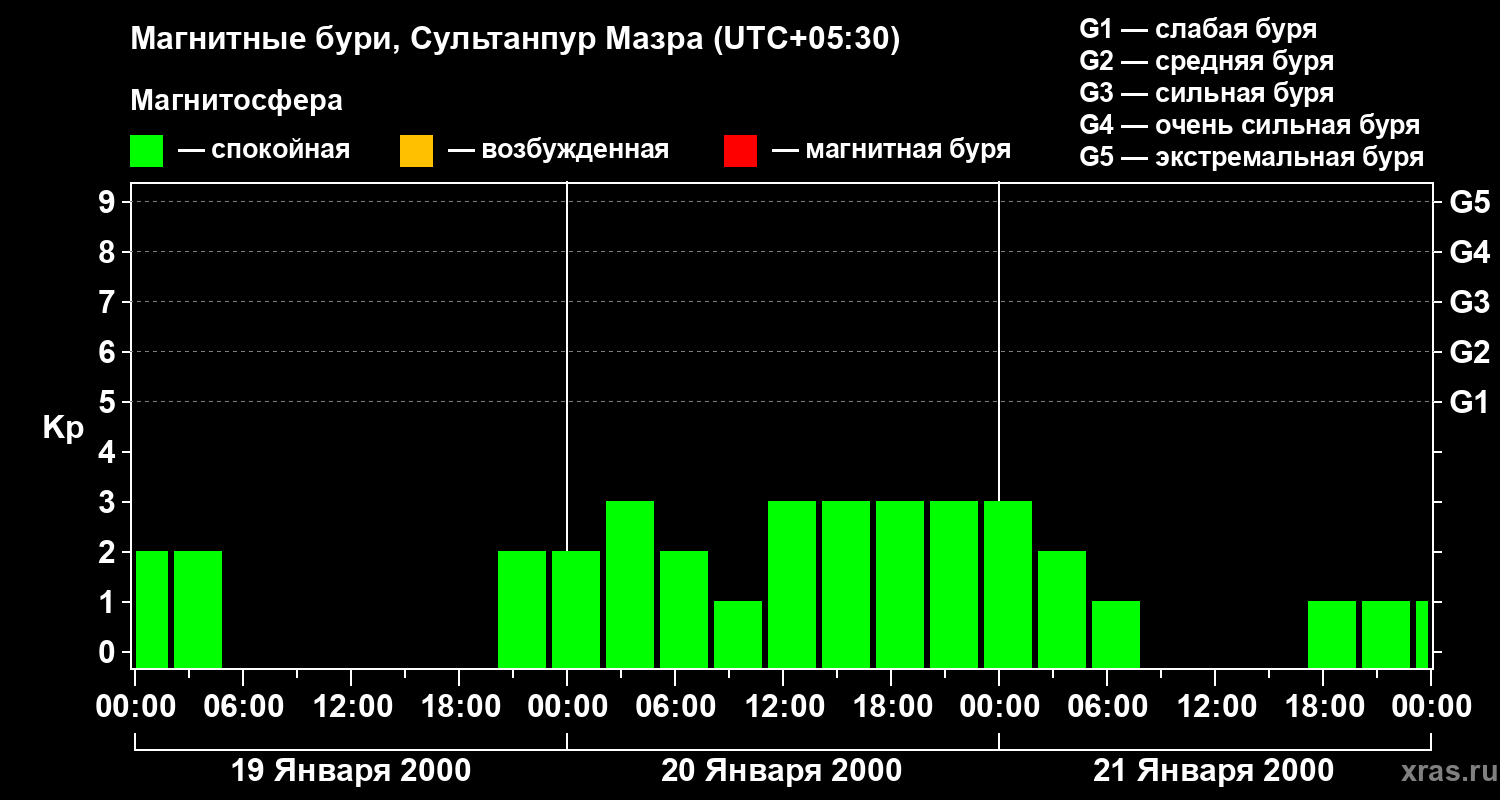Click the legend text '— магнитная буря'
1500x800 pixels.
892,151
